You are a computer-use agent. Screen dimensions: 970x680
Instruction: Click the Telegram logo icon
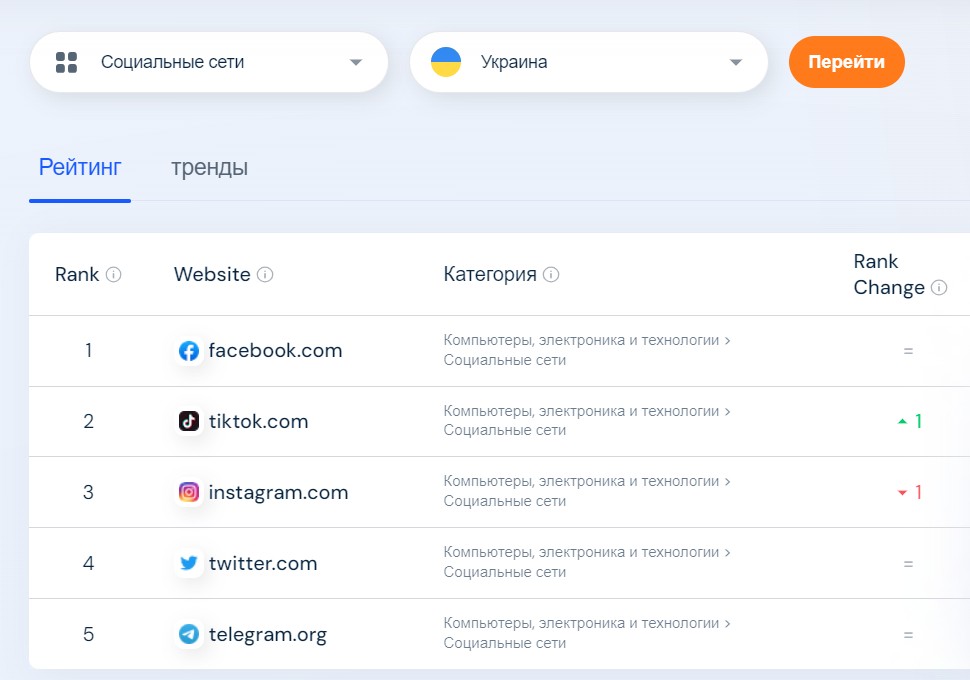tap(189, 634)
